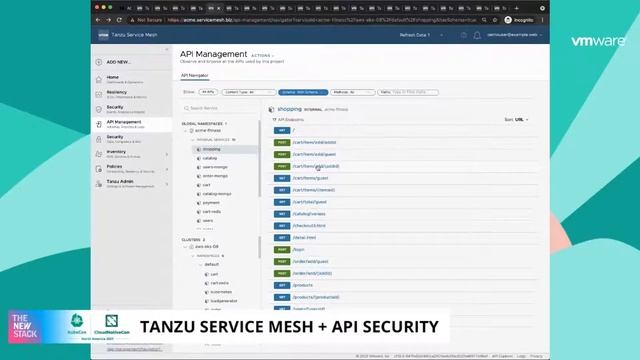Open the Inventory menu item
This screenshot has width=640, height=360.
tap(131, 154)
